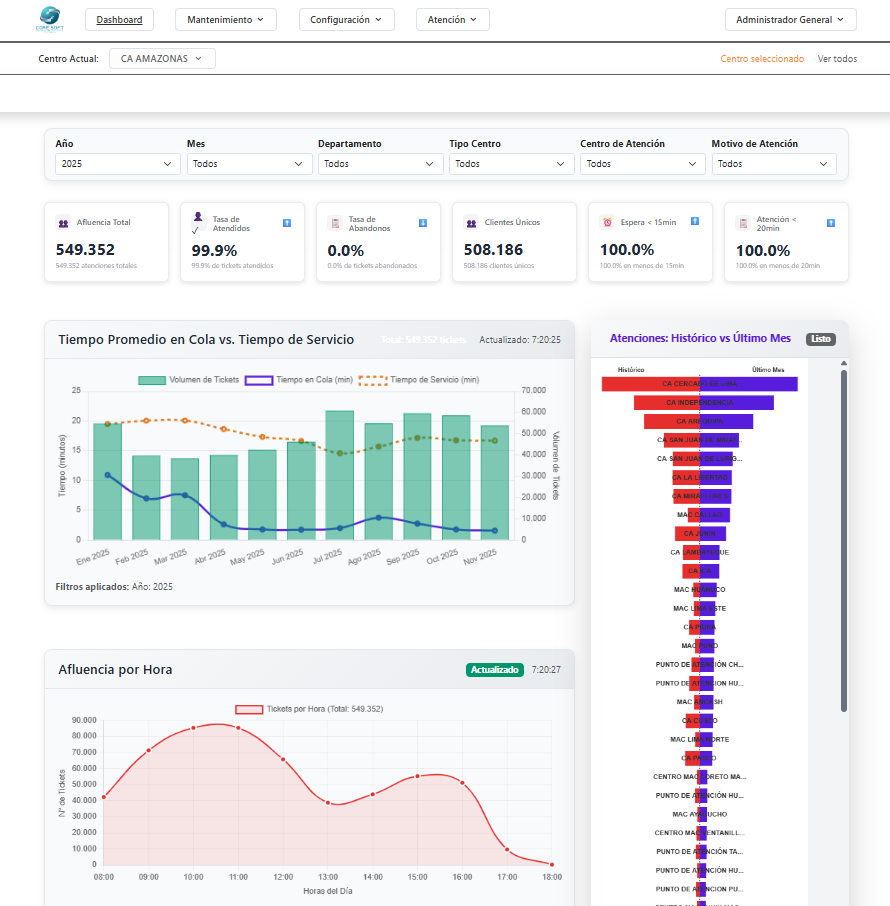Open the Mantenimiento menu
This screenshot has height=906, width=890.
point(225,19)
